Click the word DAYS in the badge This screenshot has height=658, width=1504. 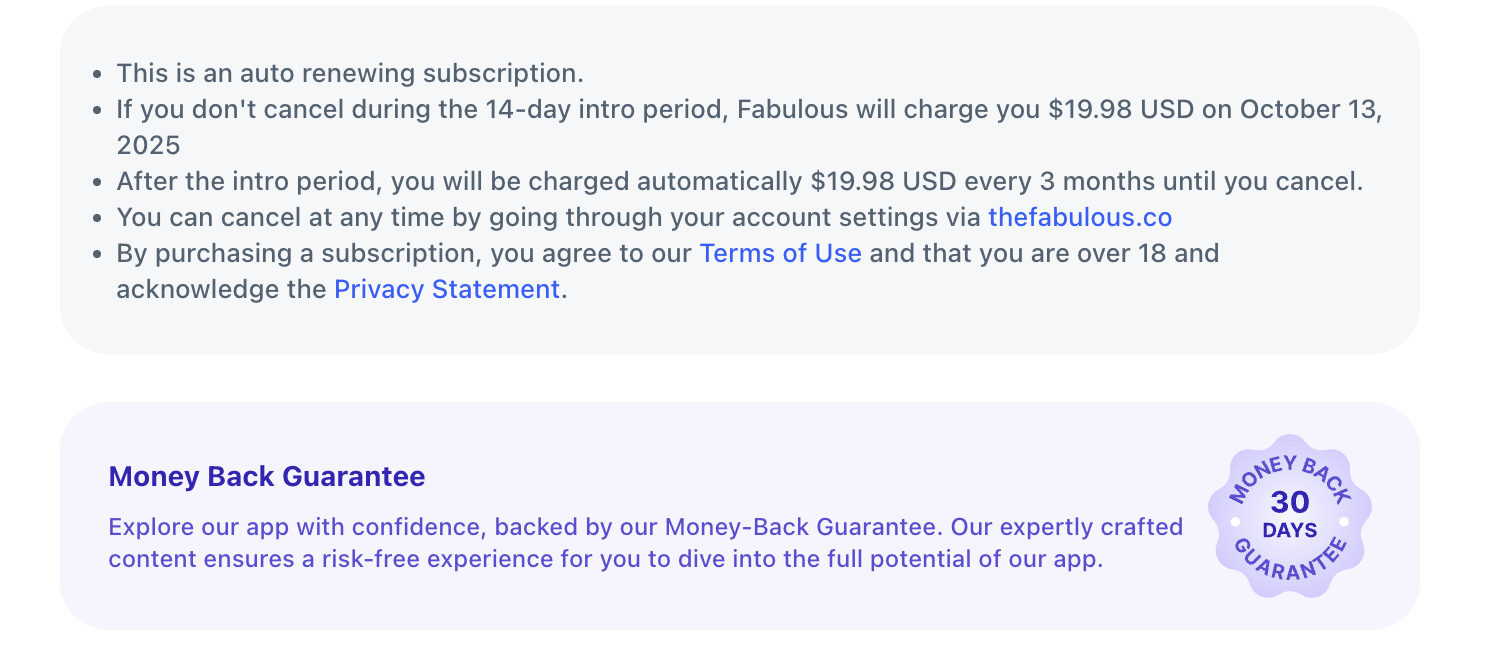coord(1289,530)
